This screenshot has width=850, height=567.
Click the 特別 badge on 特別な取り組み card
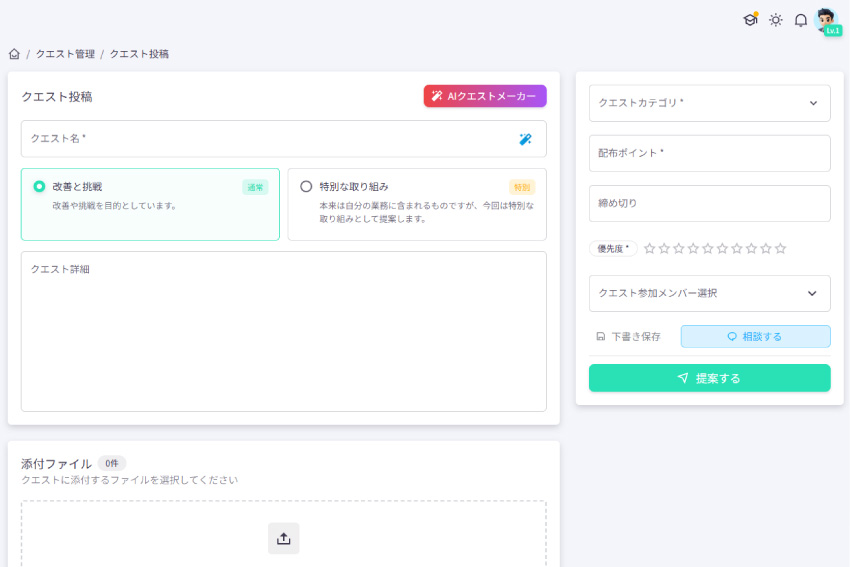522,187
